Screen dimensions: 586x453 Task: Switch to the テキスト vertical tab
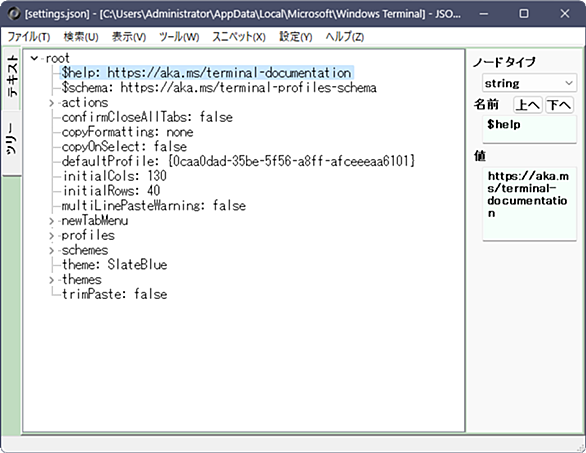coord(12,76)
